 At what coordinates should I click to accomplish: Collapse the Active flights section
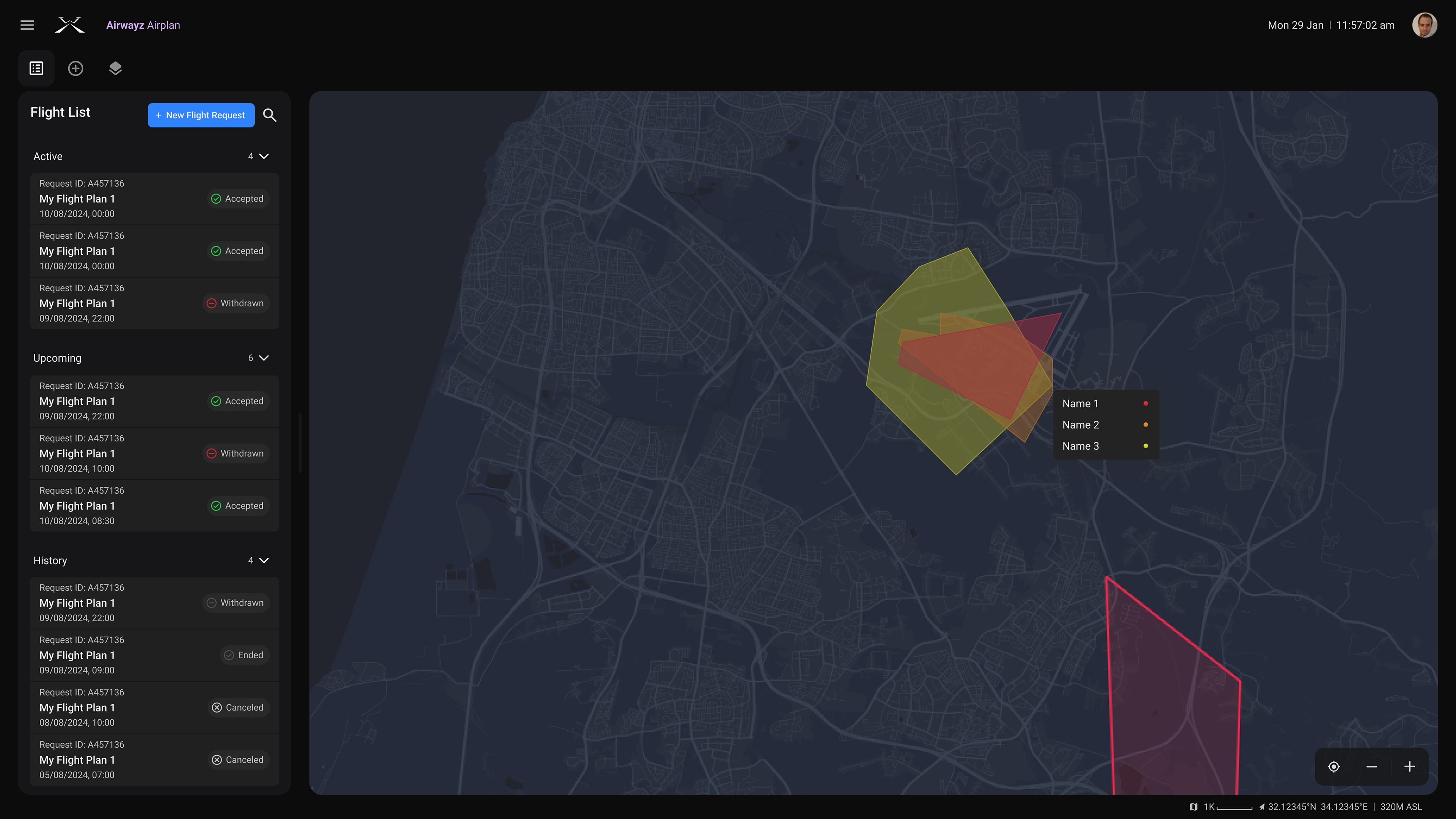tap(264, 157)
